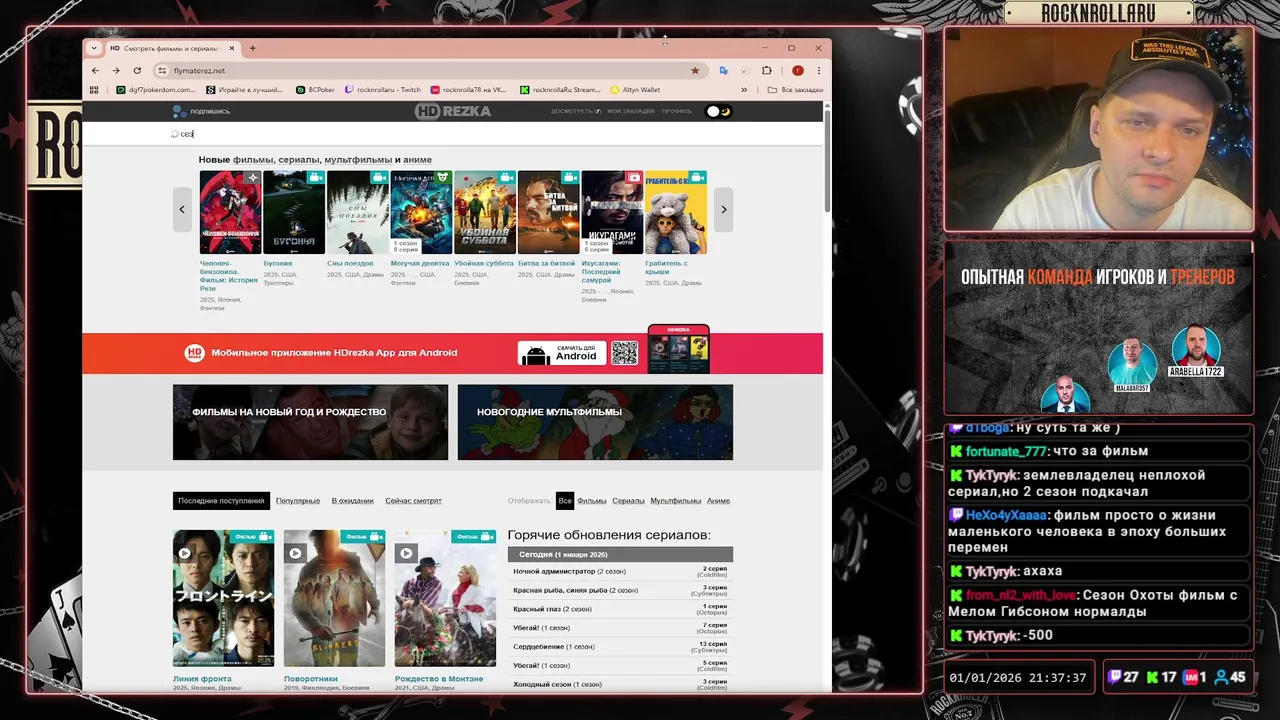Click the QR code in the app banner
This screenshot has height=720, width=1280.
(x=625, y=353)
